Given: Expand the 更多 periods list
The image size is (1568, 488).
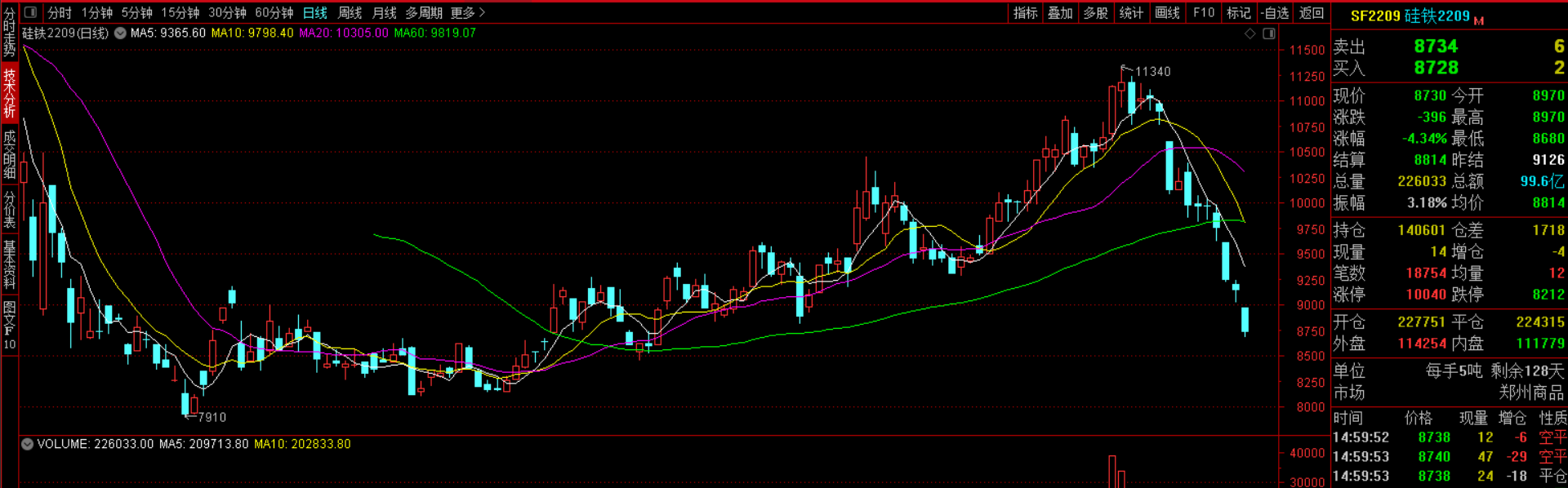Looking at the screenshot, I should (x=468, y=13).
